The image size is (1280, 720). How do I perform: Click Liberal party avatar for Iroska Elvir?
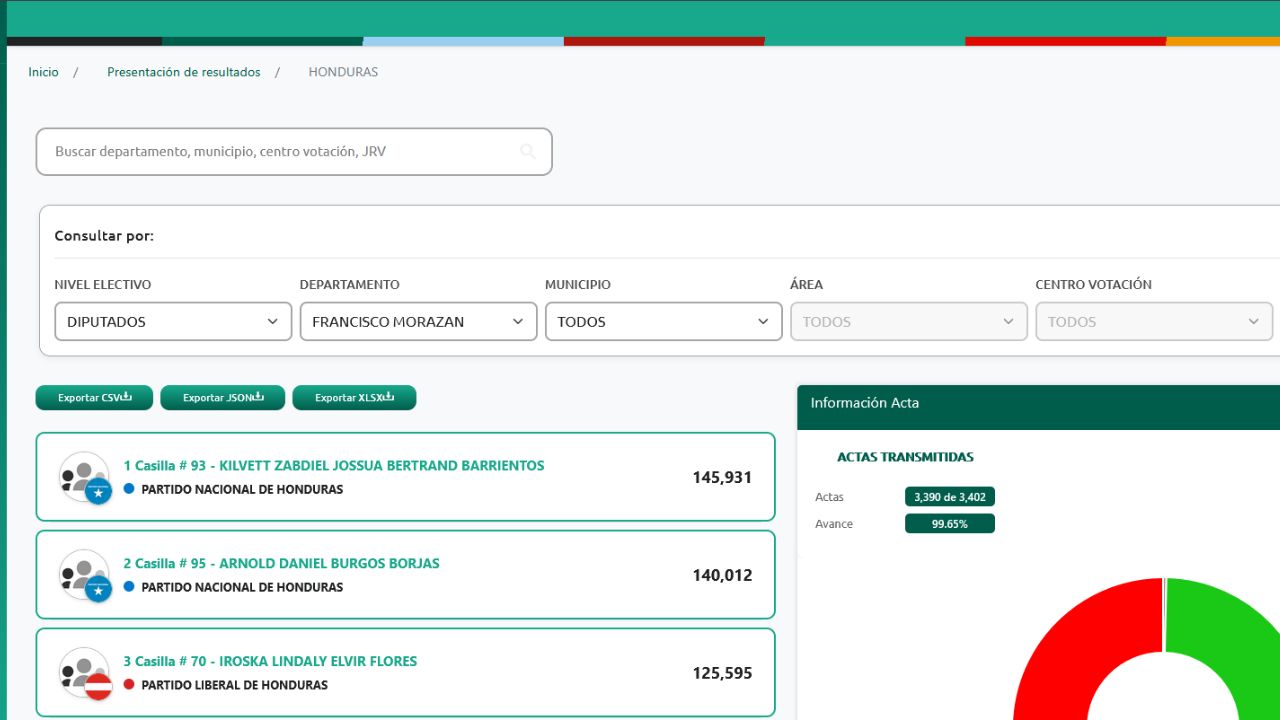click(x=85, y=674)
